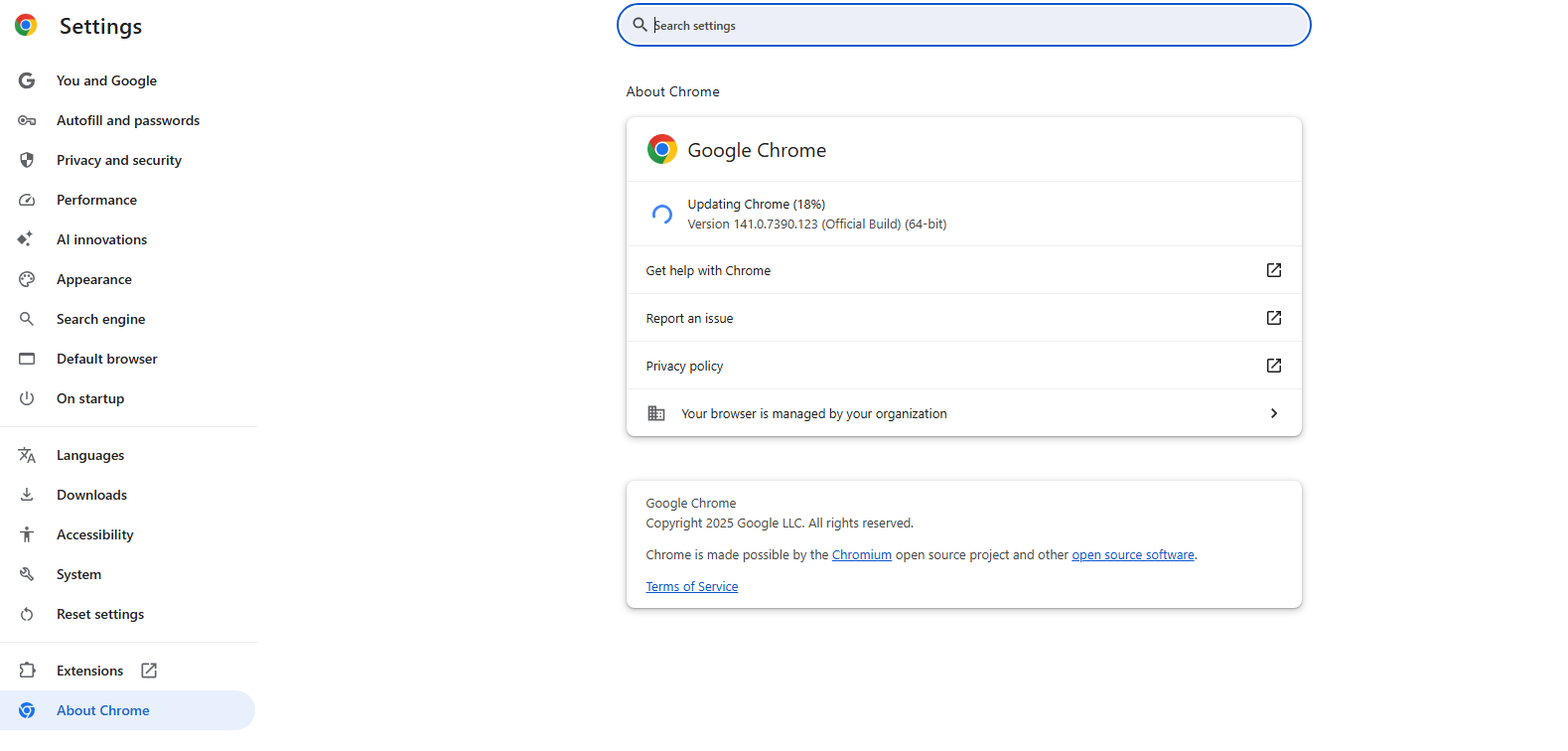Click the person icon for Accessibility
The width and height of the screenshot is (1568, 751).
[27, 534]
